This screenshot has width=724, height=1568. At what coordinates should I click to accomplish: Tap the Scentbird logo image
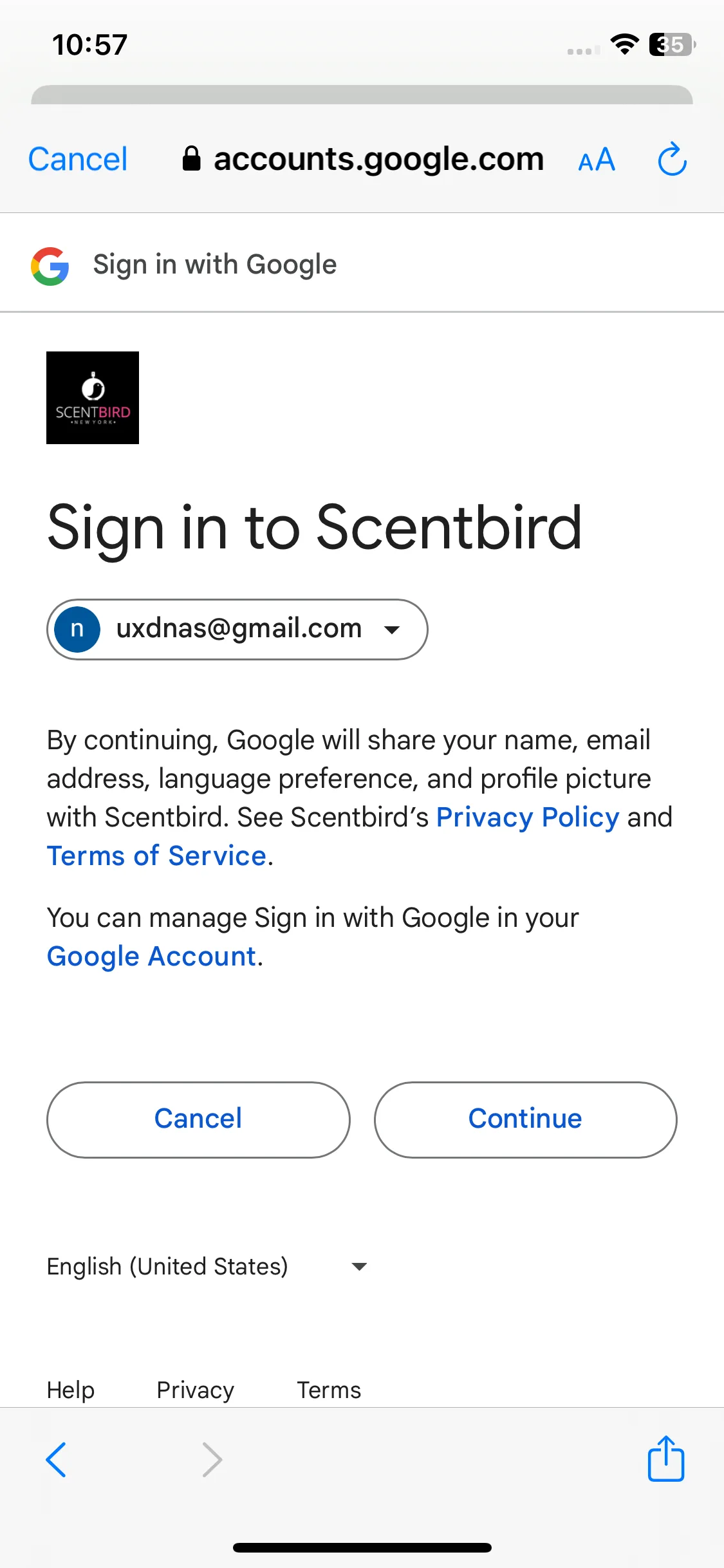coord(93,398)
